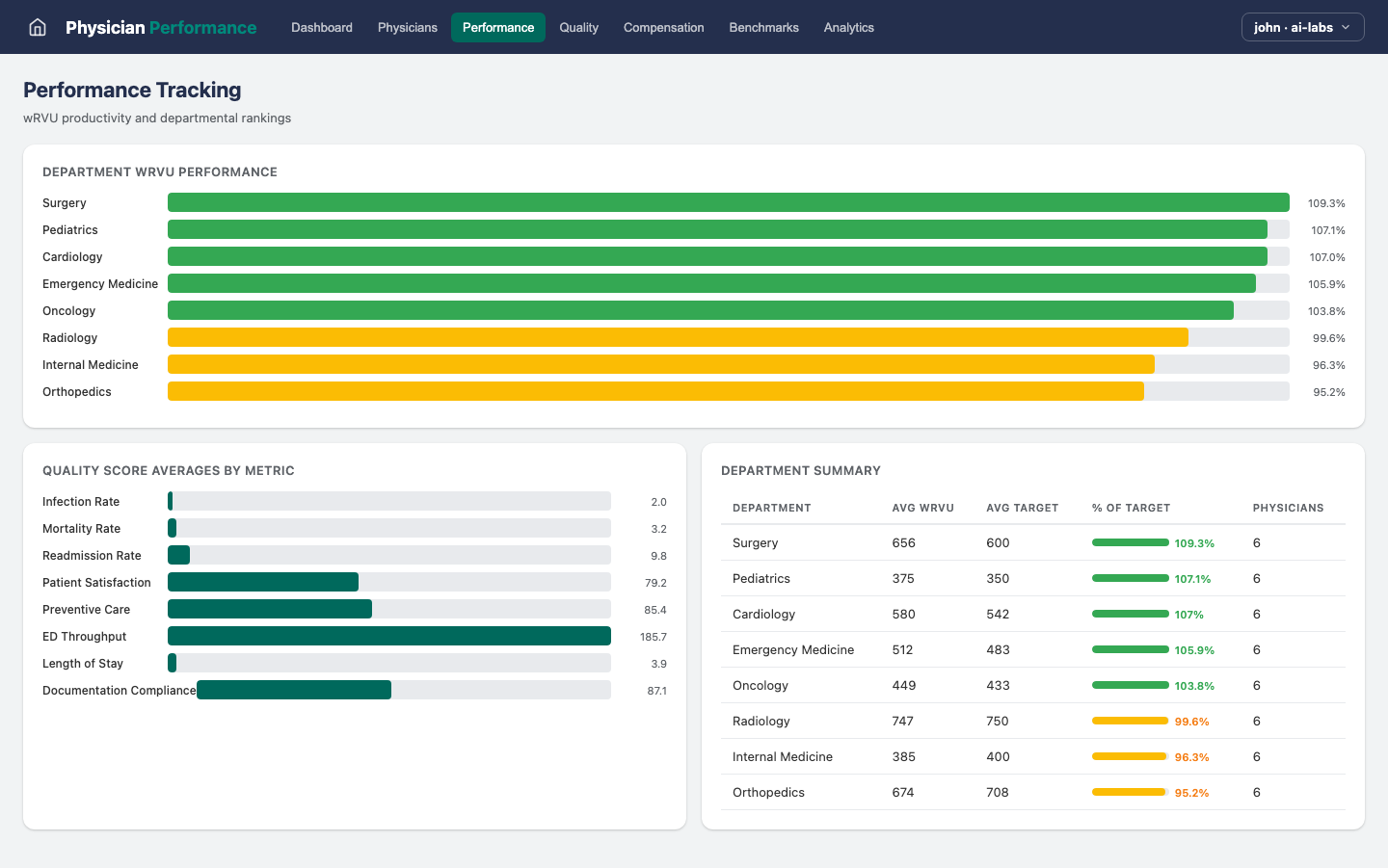Select the Radiology bar showing 99.6%
The height and width of the screenshot is (868, 1388).
(678, 336)
